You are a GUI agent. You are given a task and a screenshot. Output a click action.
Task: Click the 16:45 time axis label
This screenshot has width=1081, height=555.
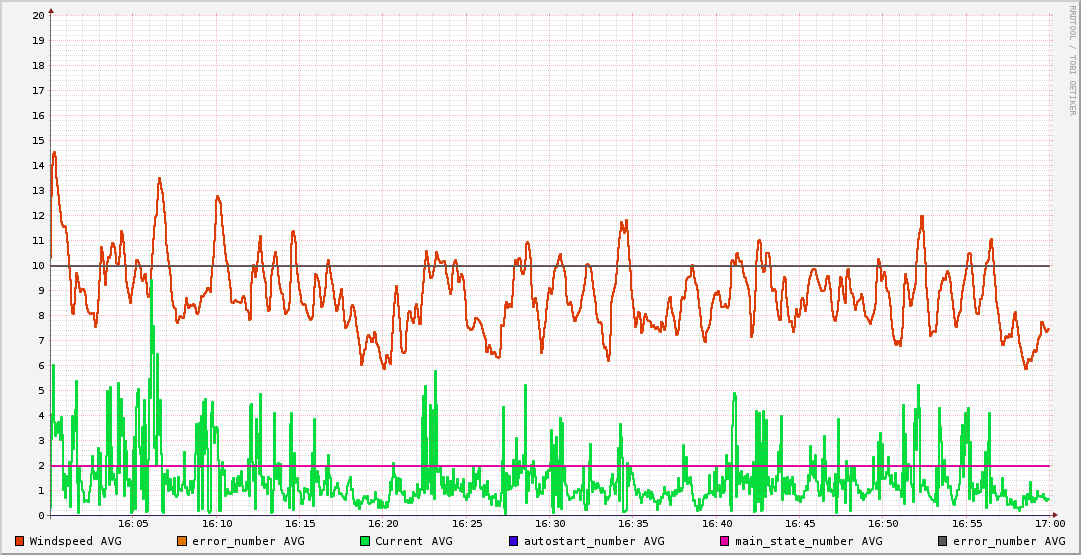800,523
